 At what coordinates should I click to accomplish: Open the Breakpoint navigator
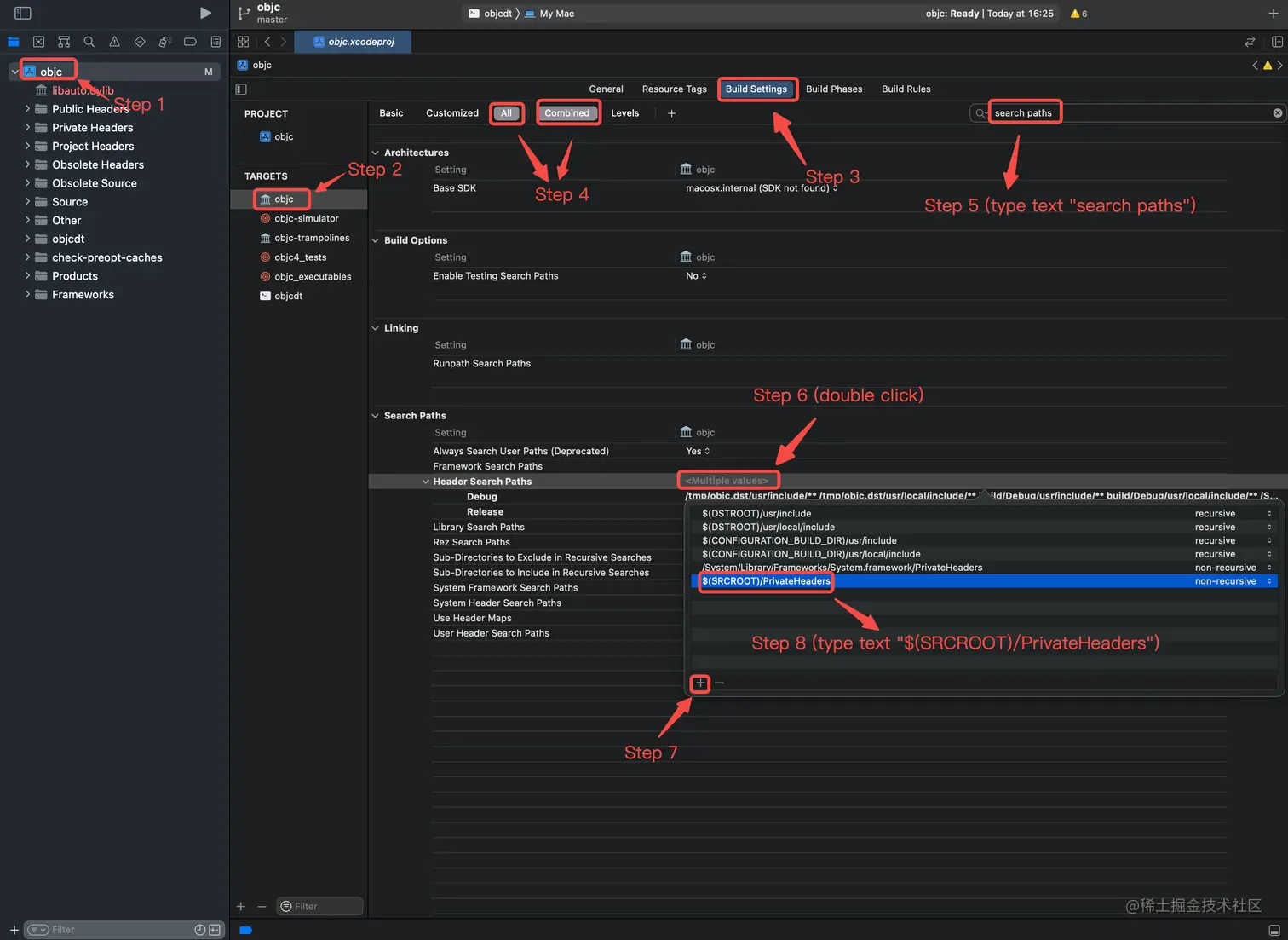tap(190, 42)
